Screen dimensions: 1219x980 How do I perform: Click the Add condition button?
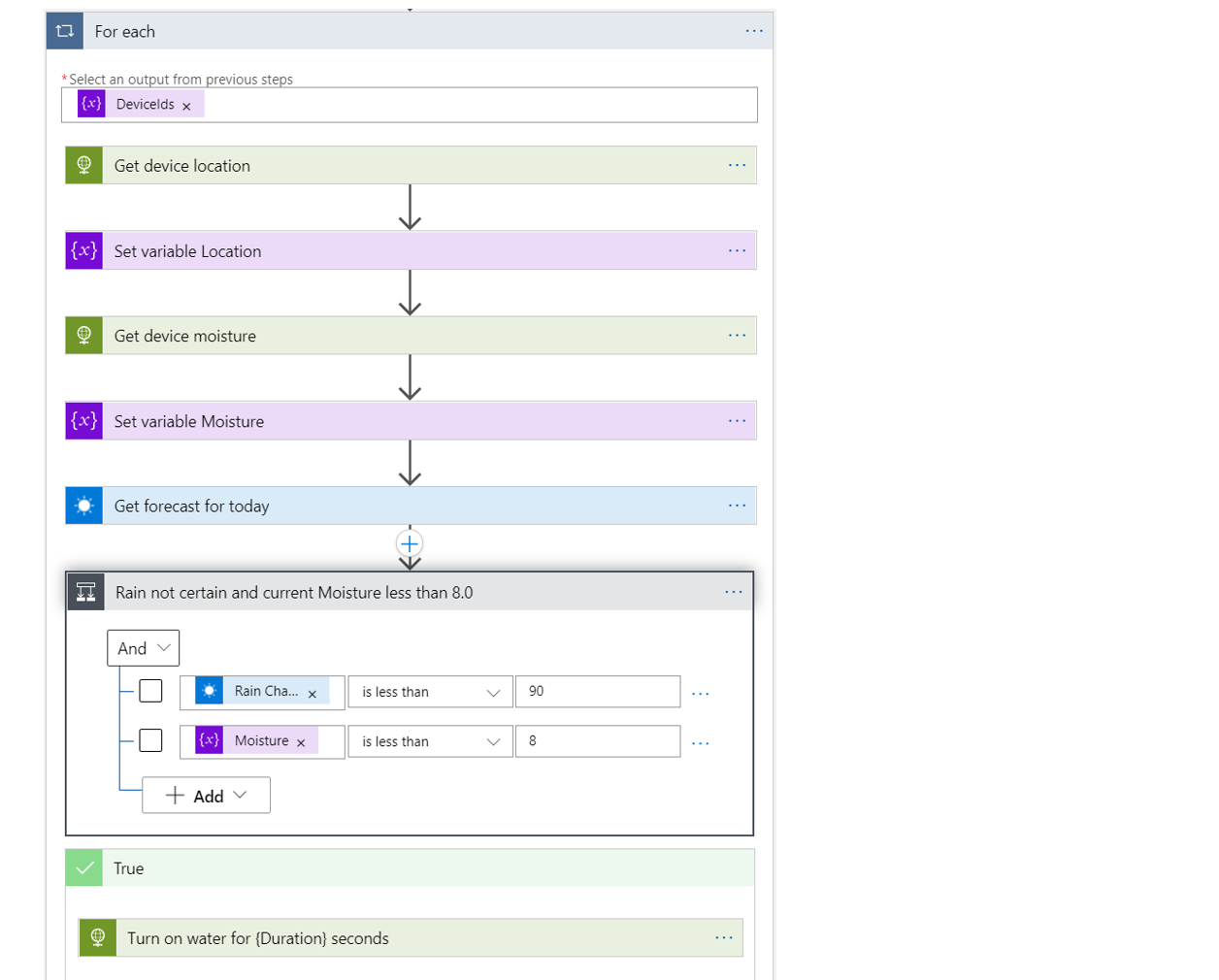[206, 796]
